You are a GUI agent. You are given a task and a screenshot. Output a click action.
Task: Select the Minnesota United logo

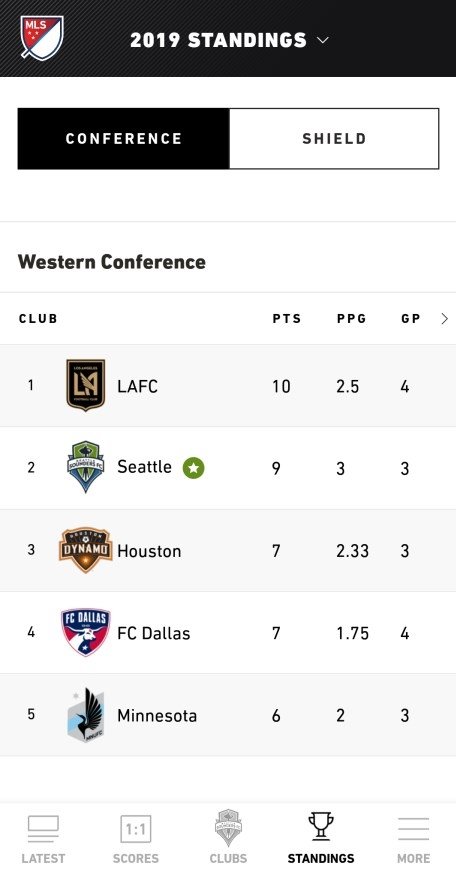pyautogui.click(x=86, y=715)
